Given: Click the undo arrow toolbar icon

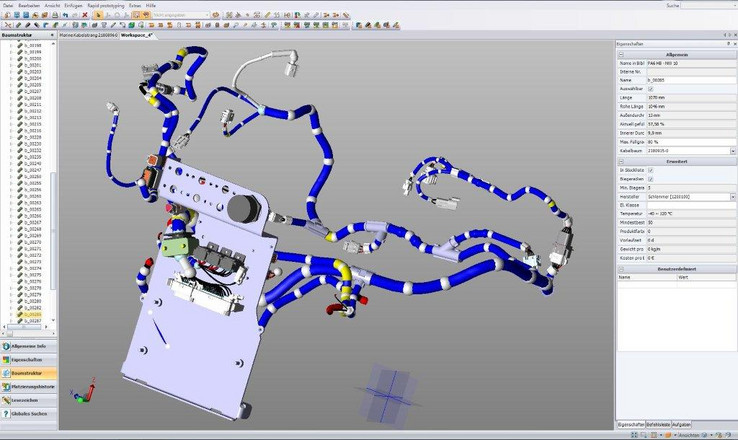Looking at the screenshot, I should coord(66,16).
